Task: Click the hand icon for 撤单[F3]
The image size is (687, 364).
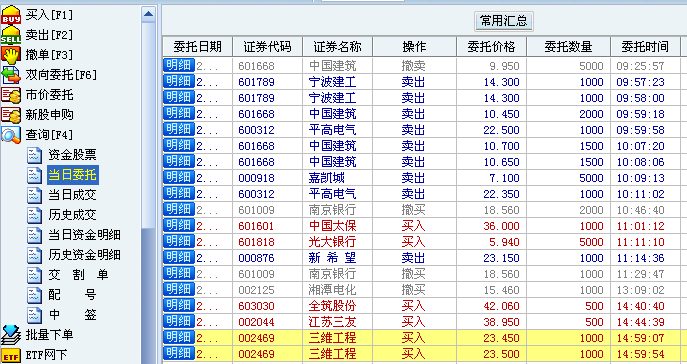Action: 11,55
